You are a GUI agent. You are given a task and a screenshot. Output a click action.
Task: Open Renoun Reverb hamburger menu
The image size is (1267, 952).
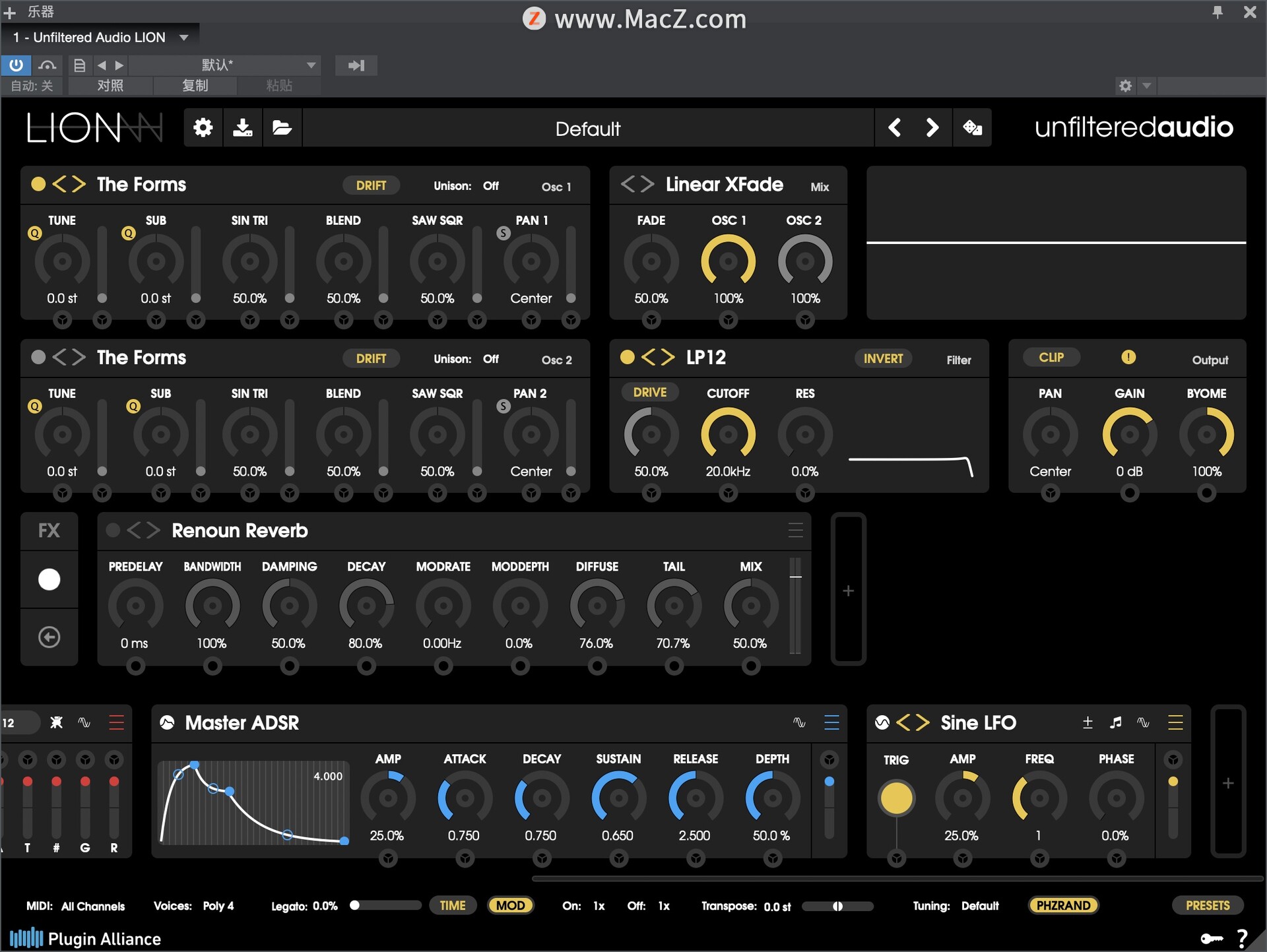tap(795, 530)
